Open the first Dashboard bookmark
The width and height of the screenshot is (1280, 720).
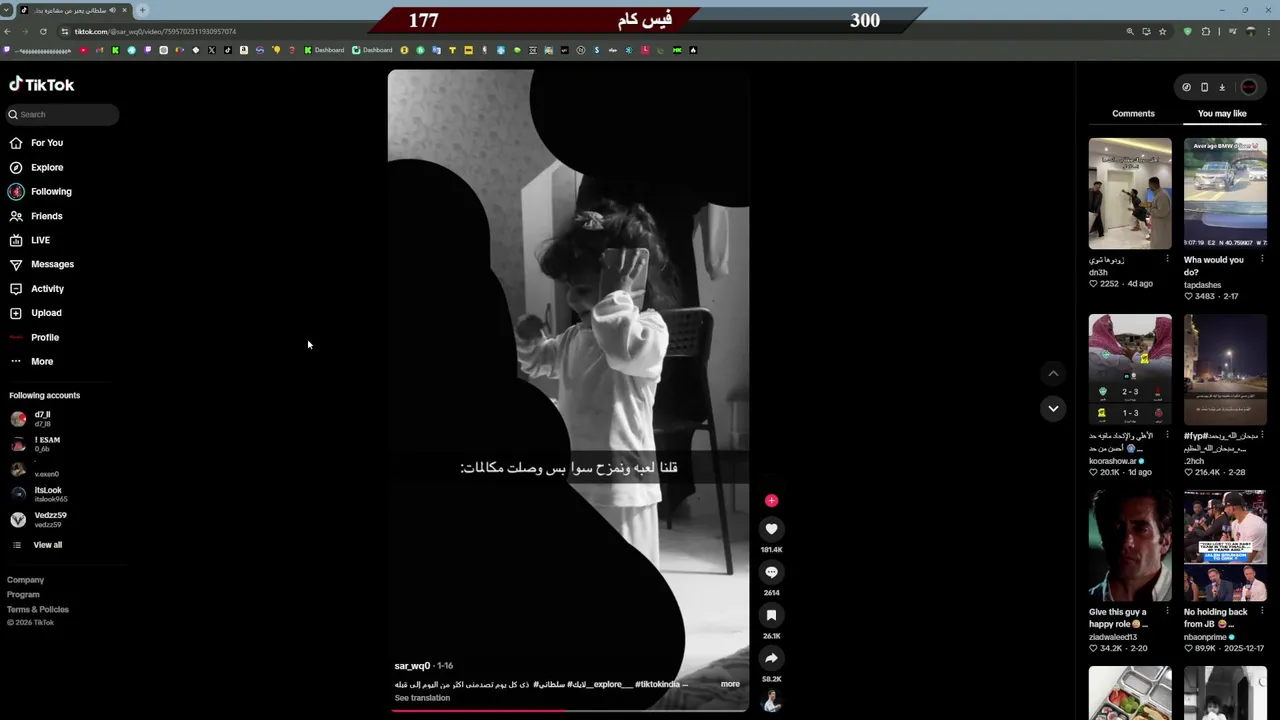click(324, 50)
